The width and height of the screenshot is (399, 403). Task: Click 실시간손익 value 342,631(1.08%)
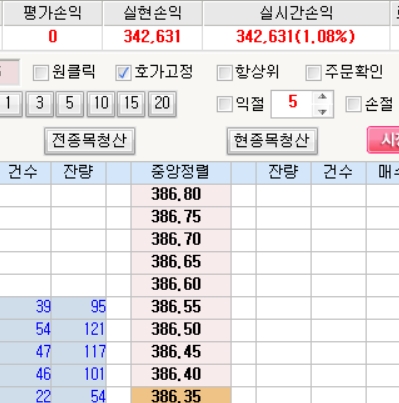pos(295,37)
